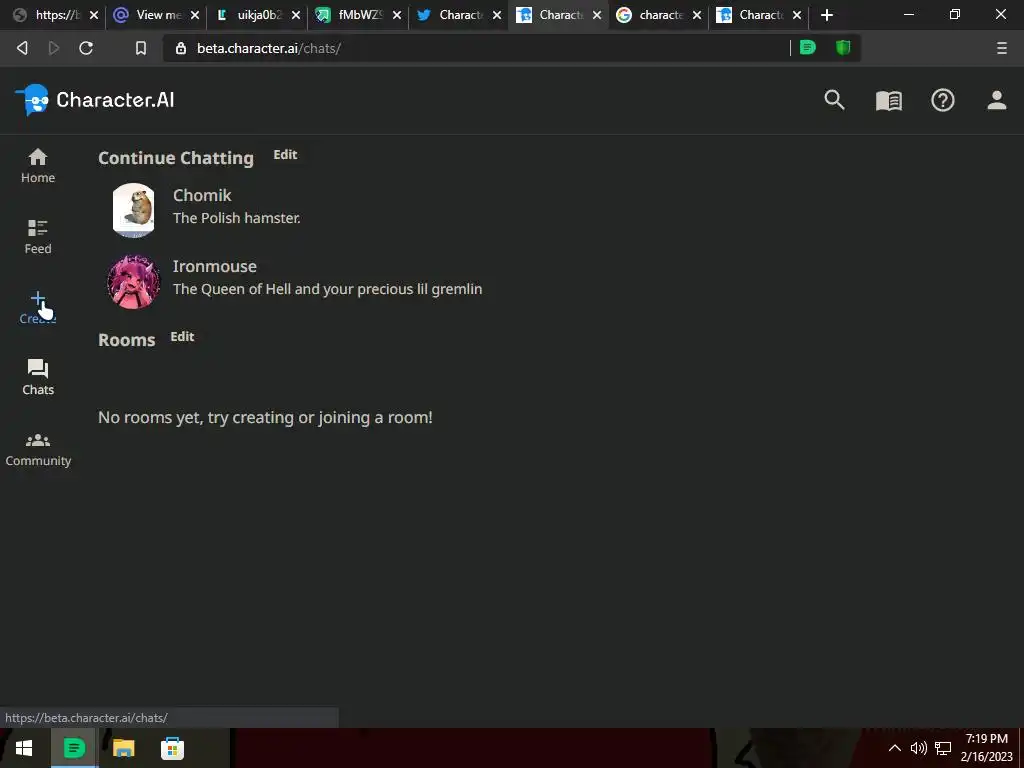Image resolution: width=1024 pixels, height=768 pixels.
Task: Open the Community sidebar item
Action: click(38, 450)
